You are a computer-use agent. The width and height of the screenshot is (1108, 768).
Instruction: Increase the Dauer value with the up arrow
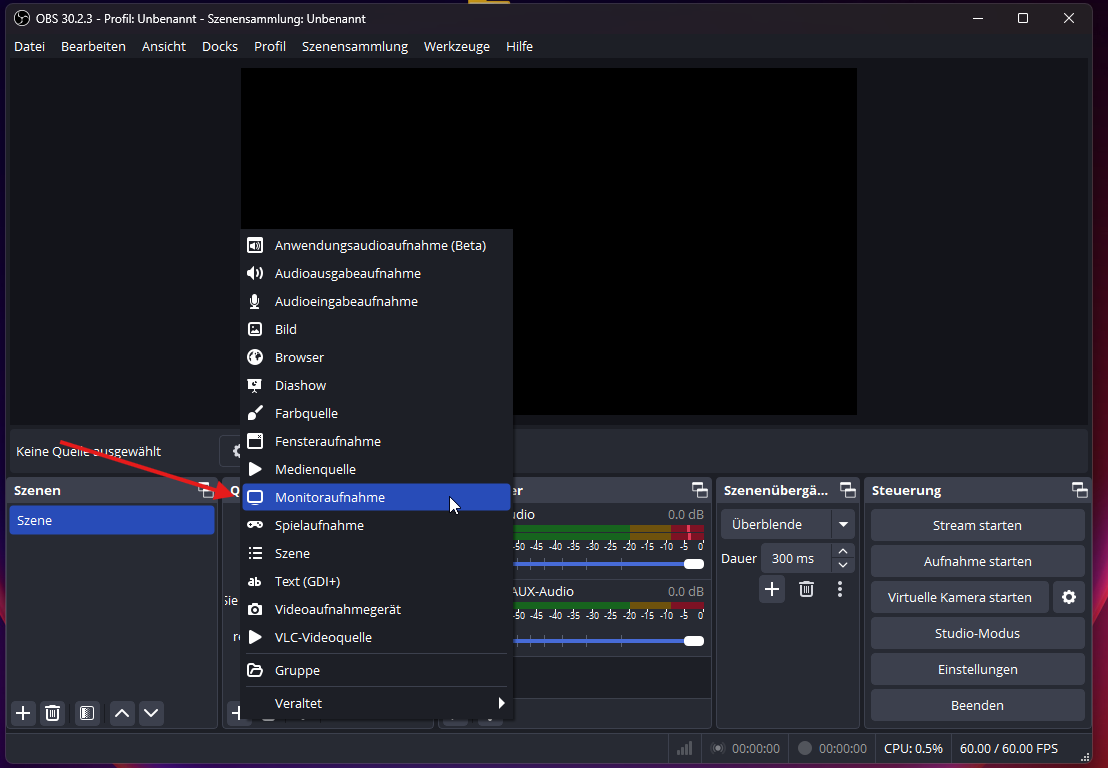(842, 551)
